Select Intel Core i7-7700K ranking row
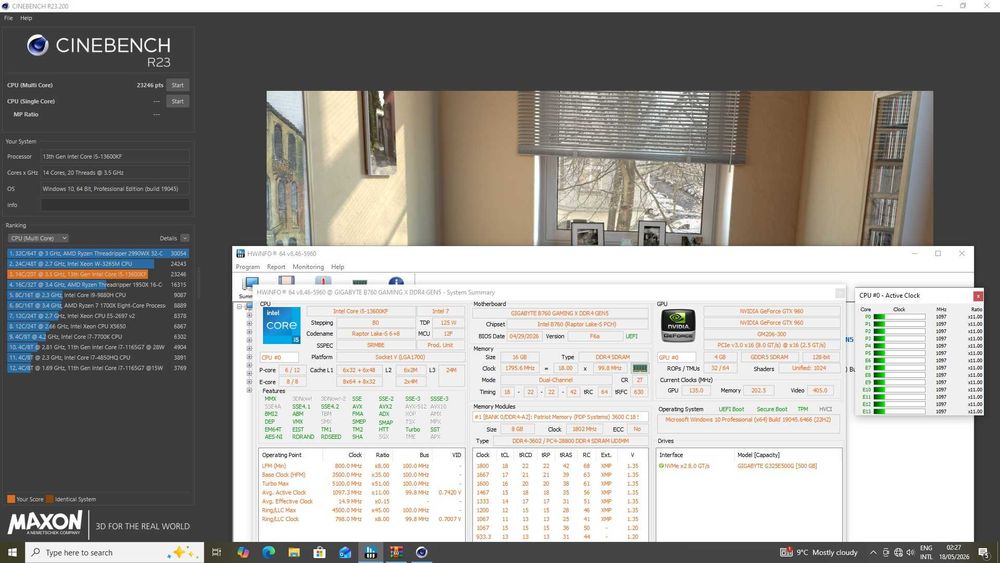The width and height of the screenshot is (1000, 563). pyautogui.click(x=98, y=337)
